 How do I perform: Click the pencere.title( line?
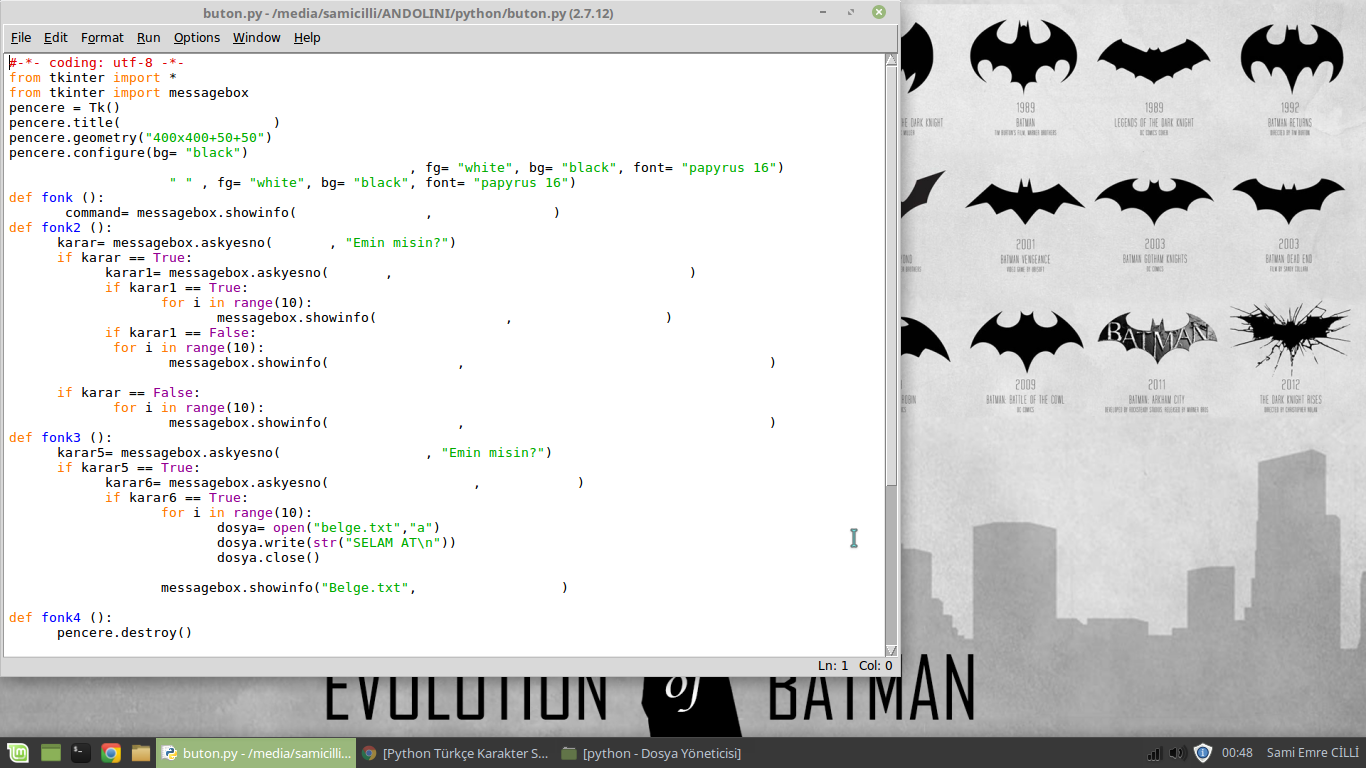pyautogui.click(x=145, y=122)
